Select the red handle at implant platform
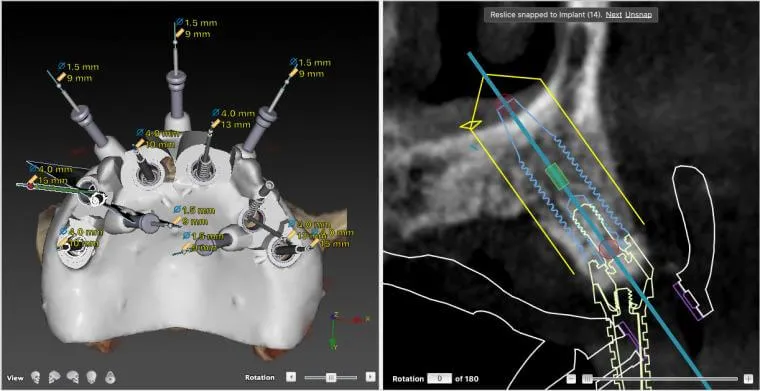The image size is (760, 391). pos(609,248)
